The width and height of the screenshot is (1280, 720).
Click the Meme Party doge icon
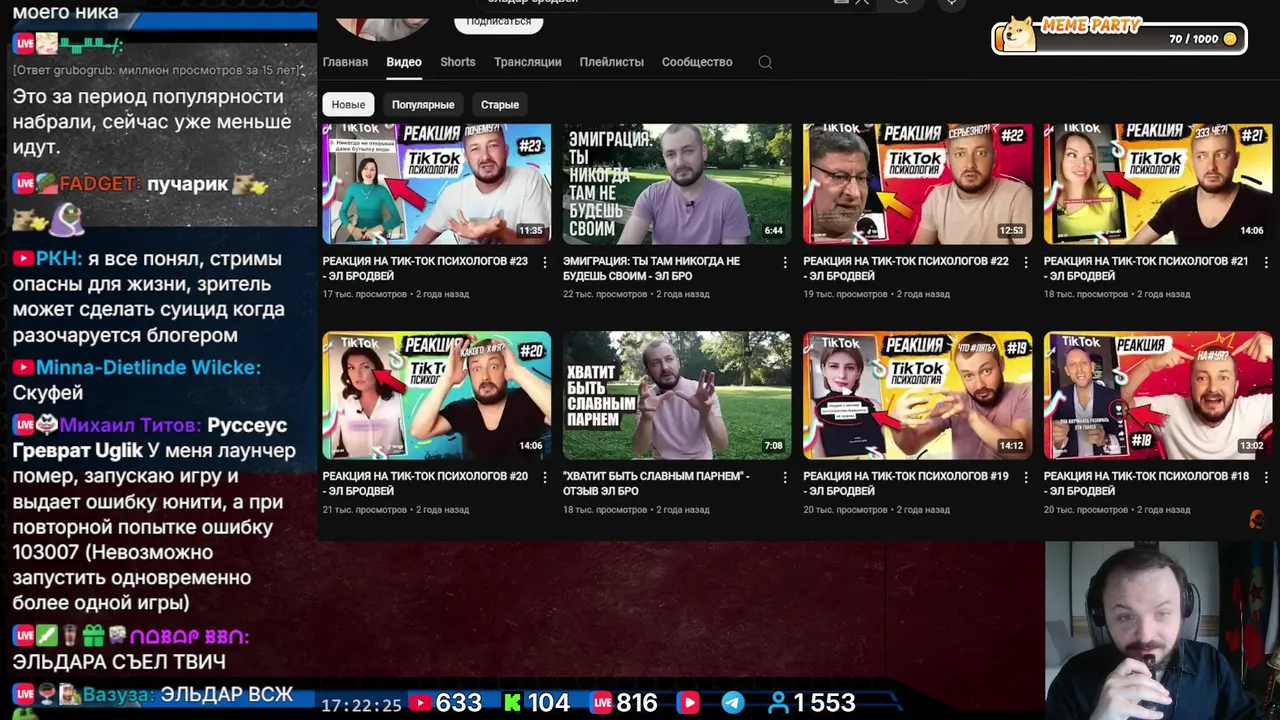click(x=1018, y=35)
